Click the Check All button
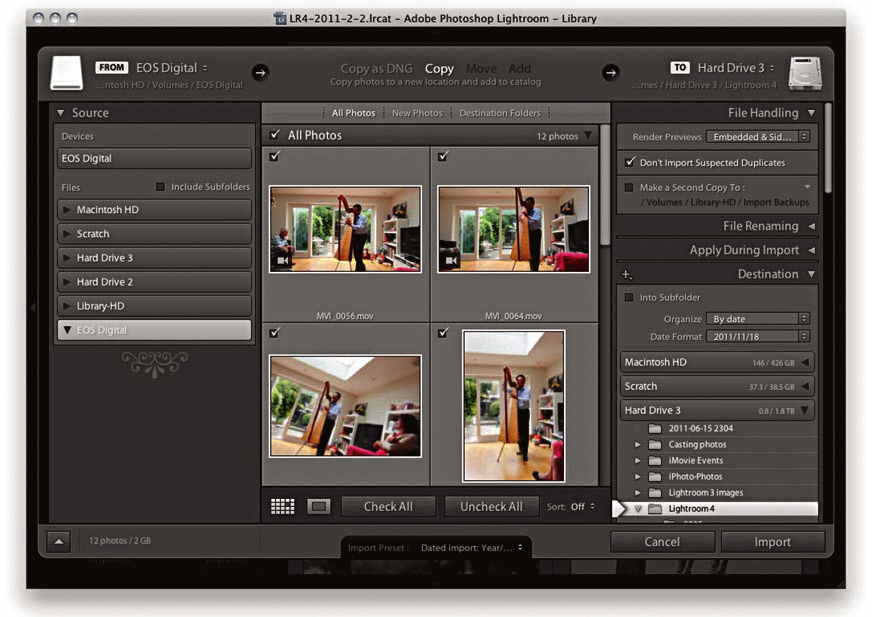872x617 pixels. click(x=388, y=506)
